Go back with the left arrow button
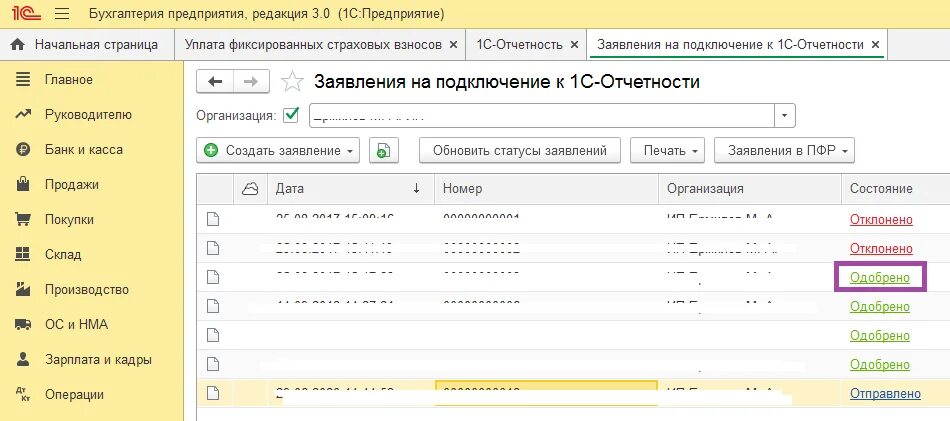This screenshot has height=421, width=950. [x=215, y=82]
